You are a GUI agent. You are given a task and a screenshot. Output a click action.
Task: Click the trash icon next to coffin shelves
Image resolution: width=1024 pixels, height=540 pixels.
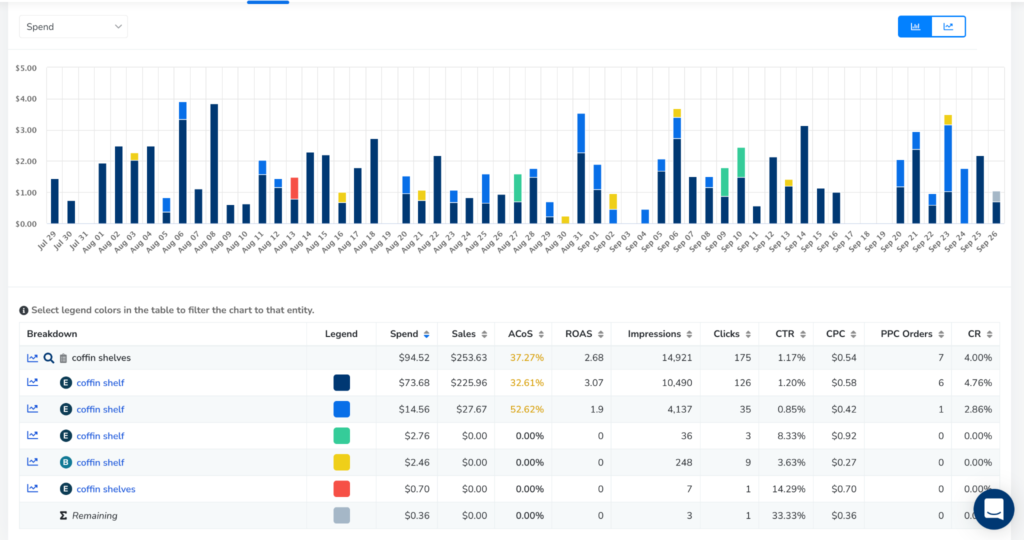pyautogui.click(x=63, y=358)
